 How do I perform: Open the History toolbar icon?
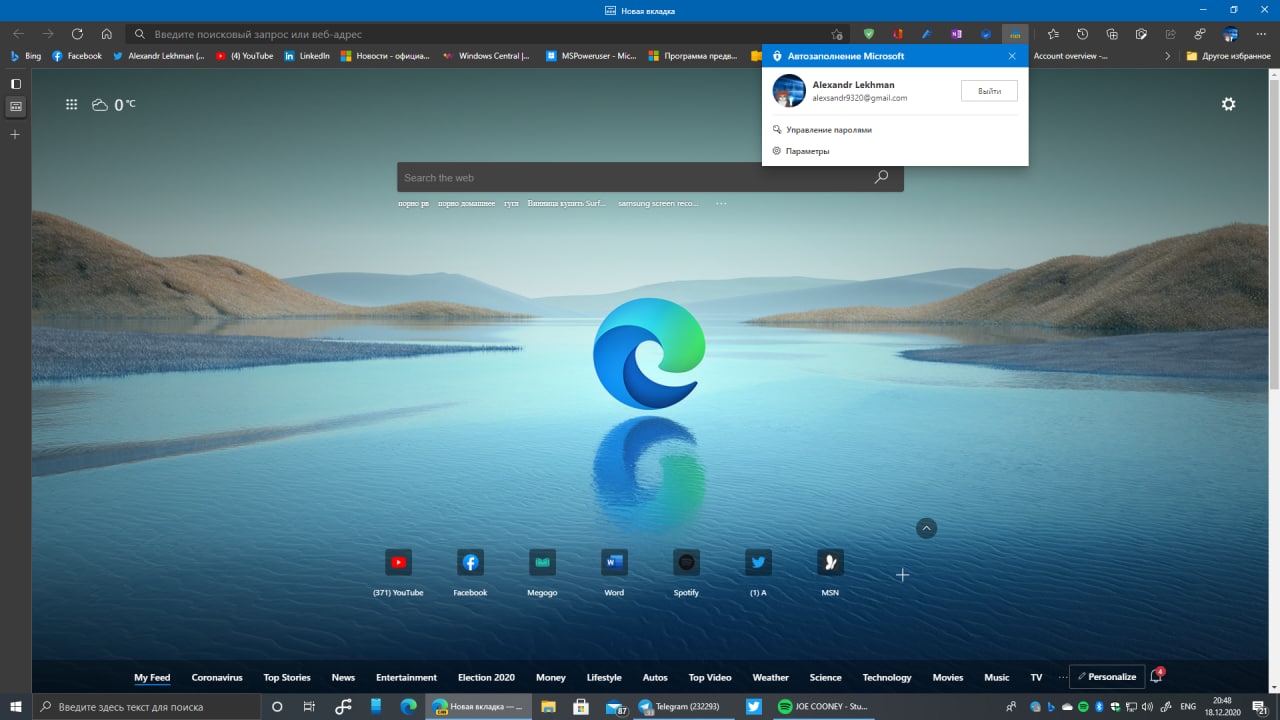coord(1082,34)
